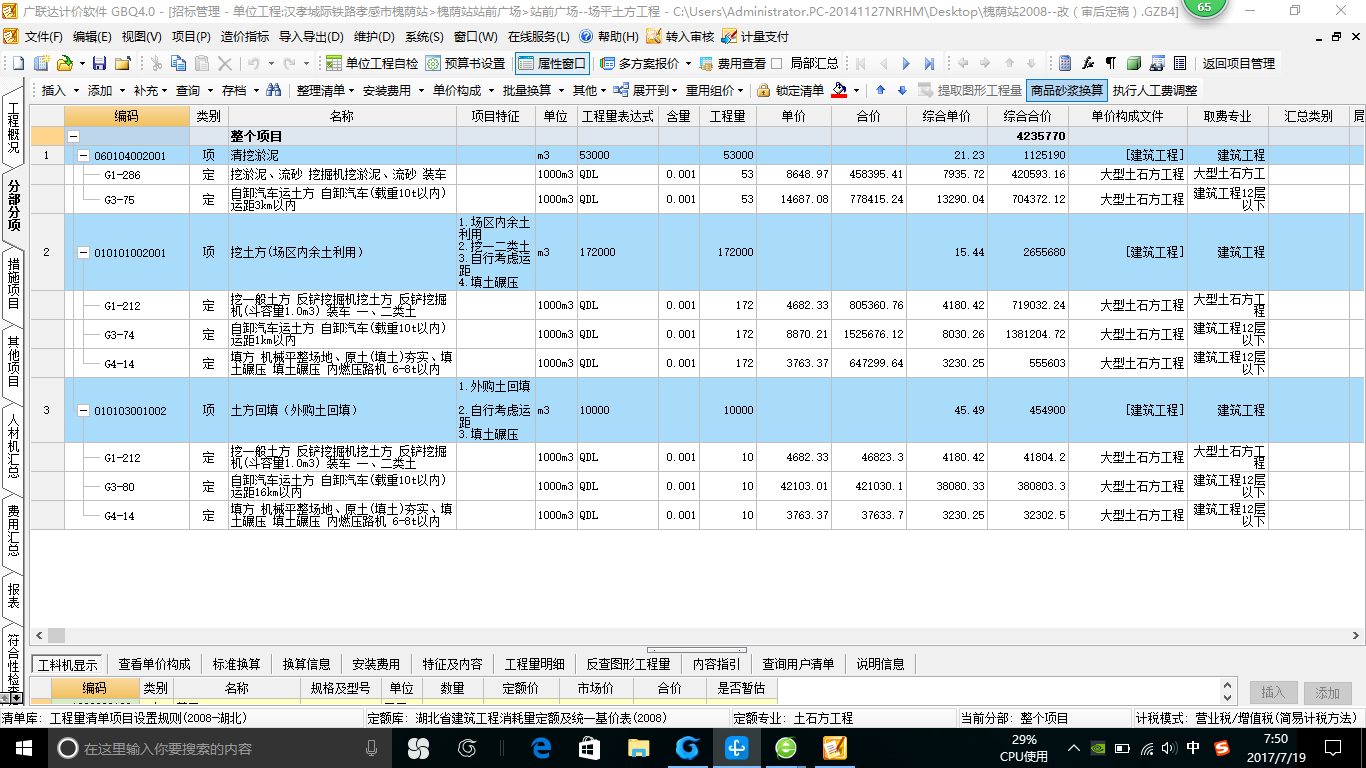Click the 综合单价 column header
The image size is (1366, 768).
(948, 117)
